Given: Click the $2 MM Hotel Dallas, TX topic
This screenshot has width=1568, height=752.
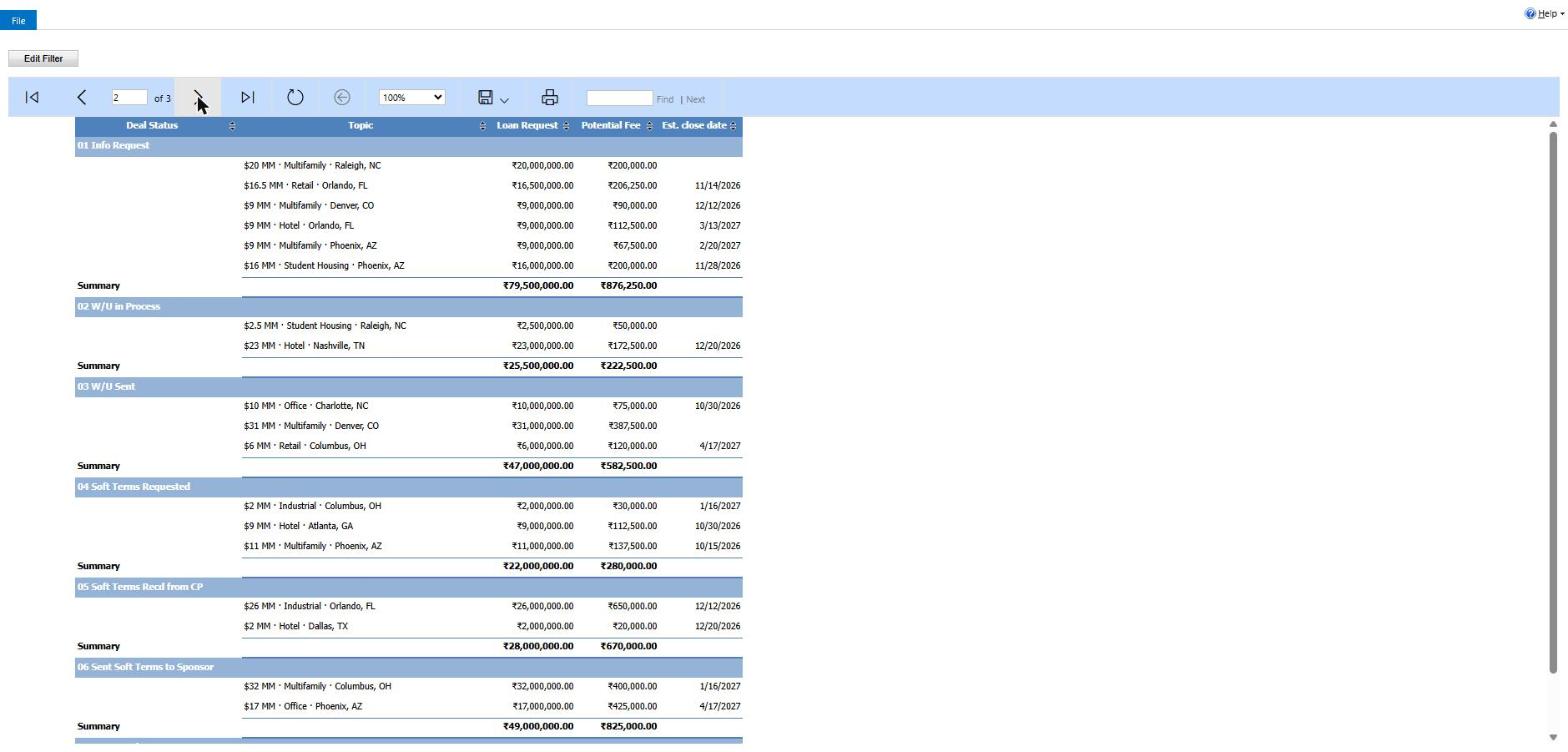Looking at the screenshot, I should pos(296,626).
